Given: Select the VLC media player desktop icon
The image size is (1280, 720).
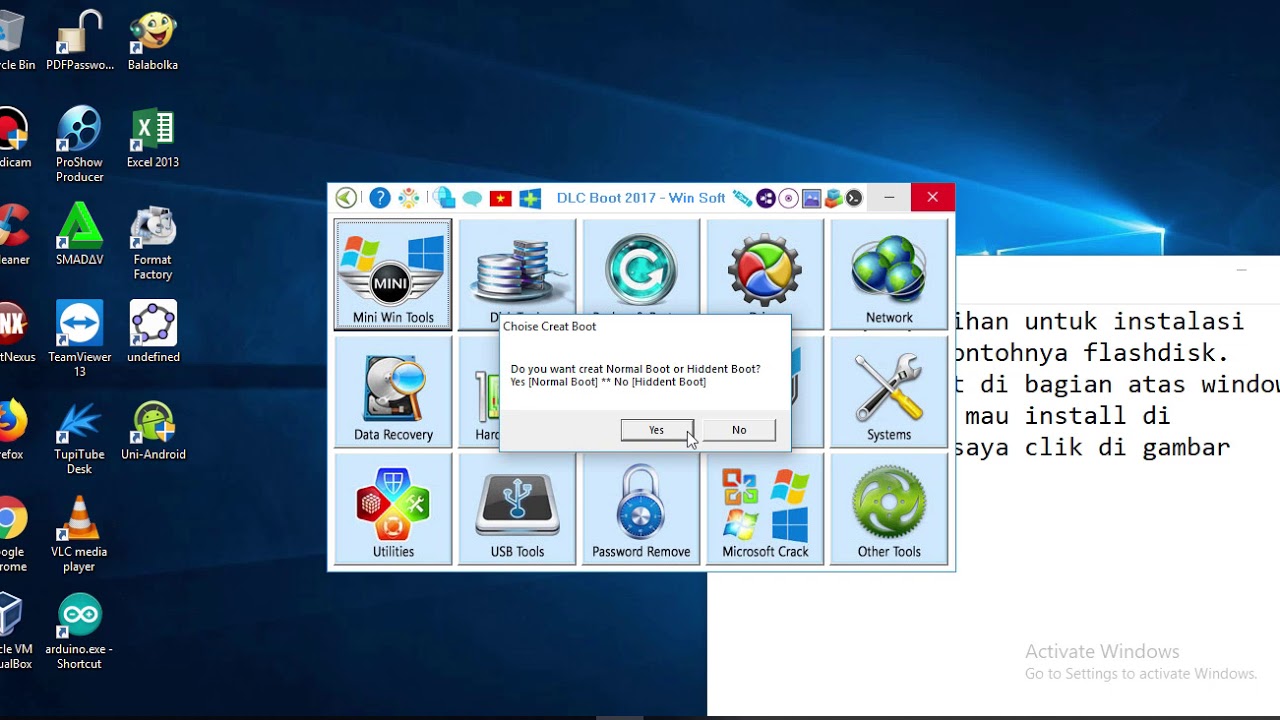Looking at the screenshot, I should [79, 534].
